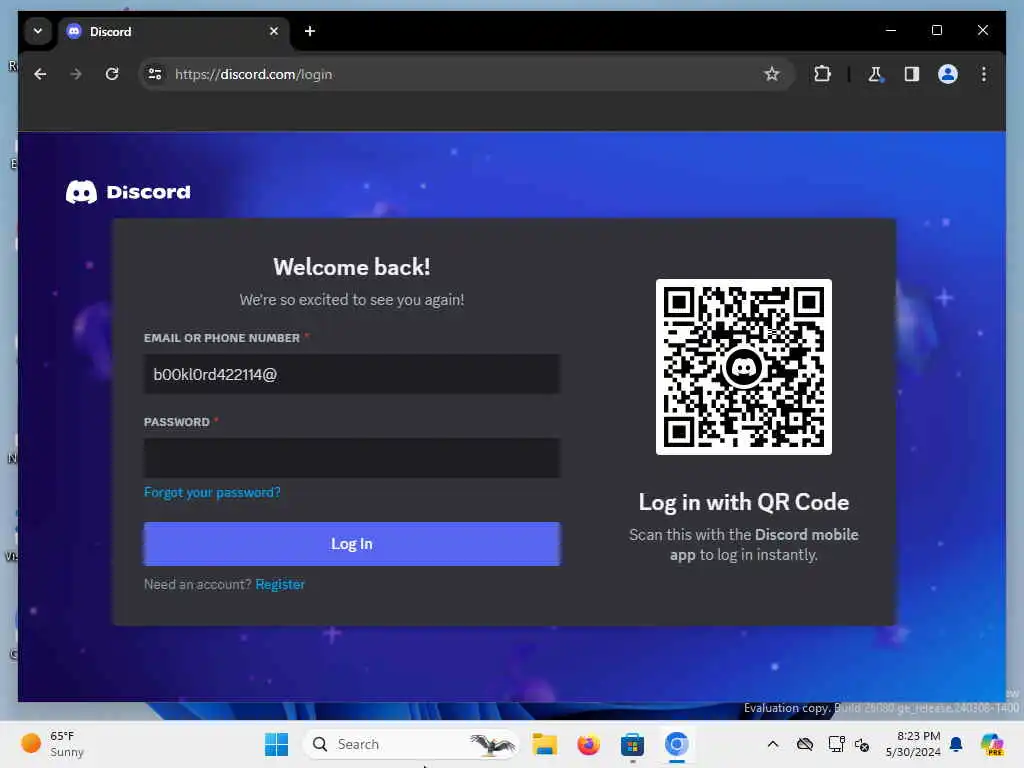Open the Windows Start menu
The image size is (1024, 768).
tap(276, 744)
